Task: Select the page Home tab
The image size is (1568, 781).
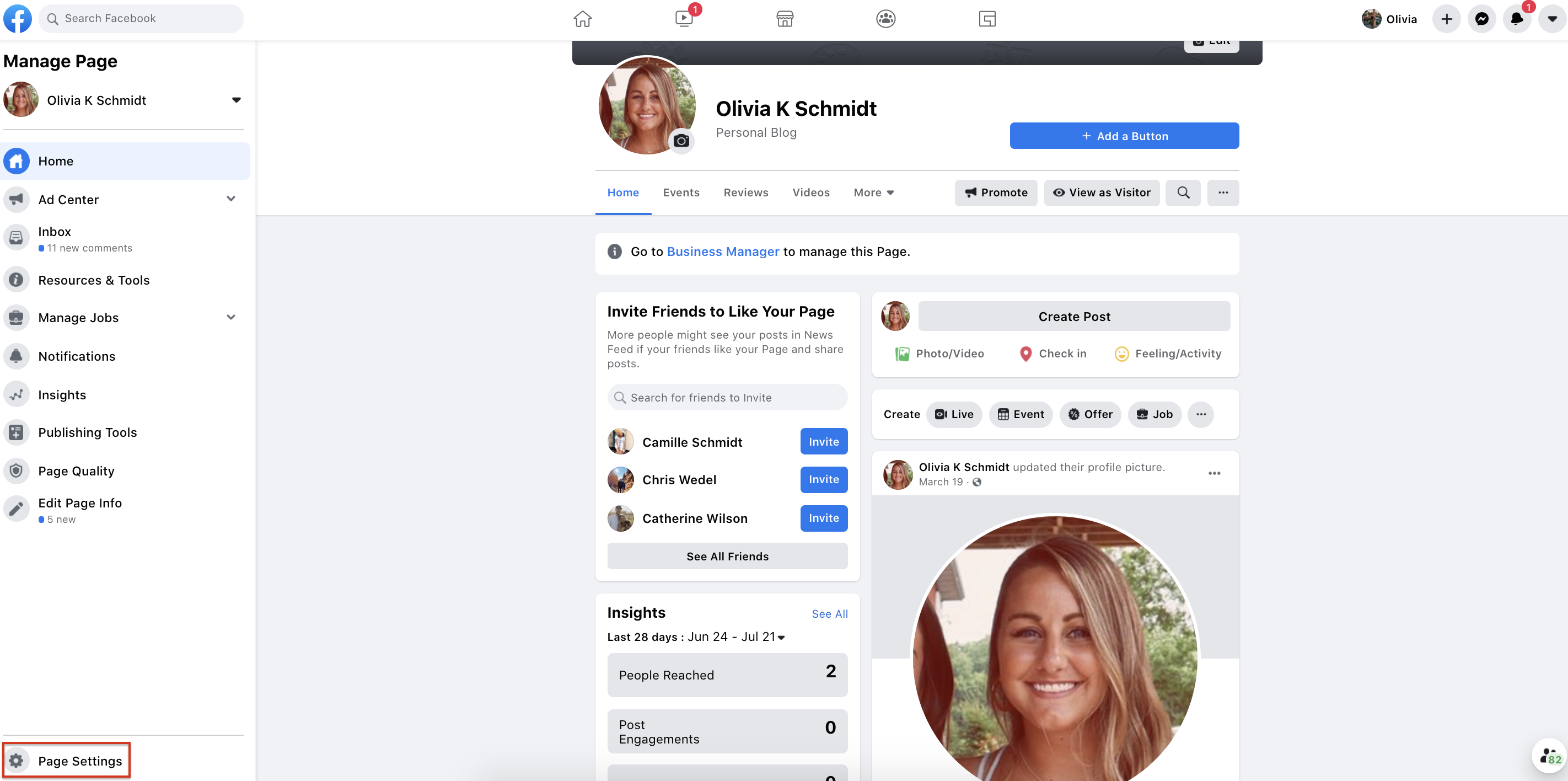Action: coord(622,192)
